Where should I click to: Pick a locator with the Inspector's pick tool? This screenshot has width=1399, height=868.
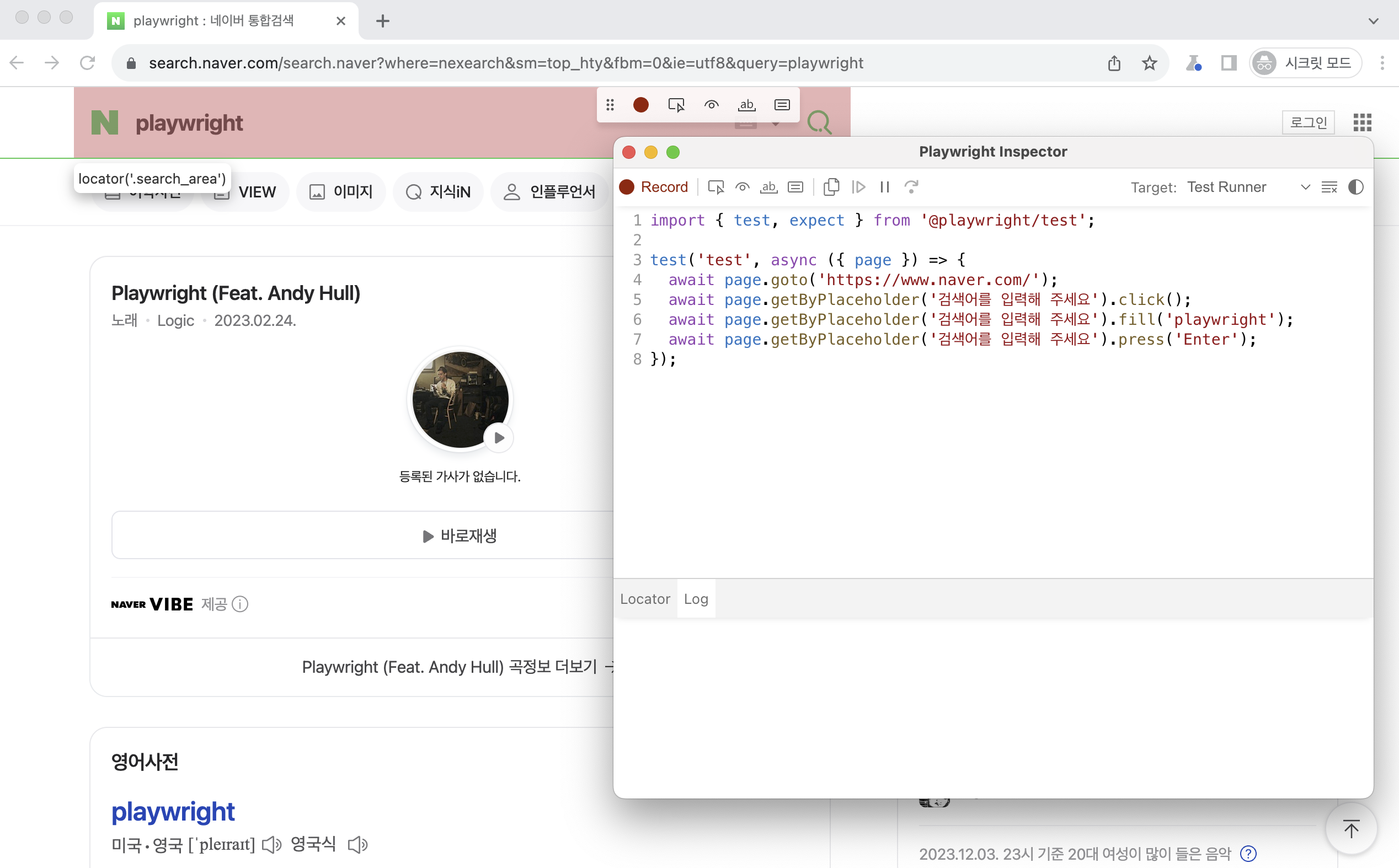pyautogui.click(x=715, y=186)
